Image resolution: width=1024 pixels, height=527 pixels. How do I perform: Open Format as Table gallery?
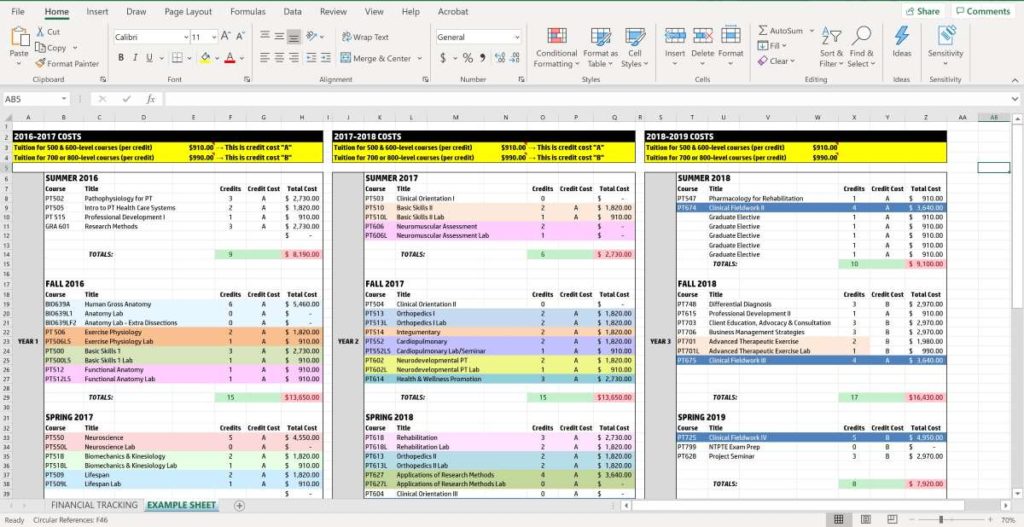(600, 47)
